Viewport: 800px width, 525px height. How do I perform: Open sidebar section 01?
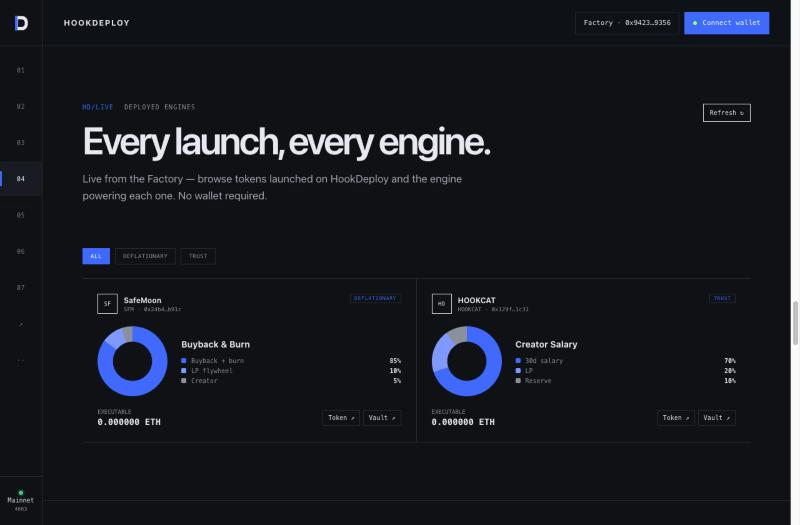point(20,70)
